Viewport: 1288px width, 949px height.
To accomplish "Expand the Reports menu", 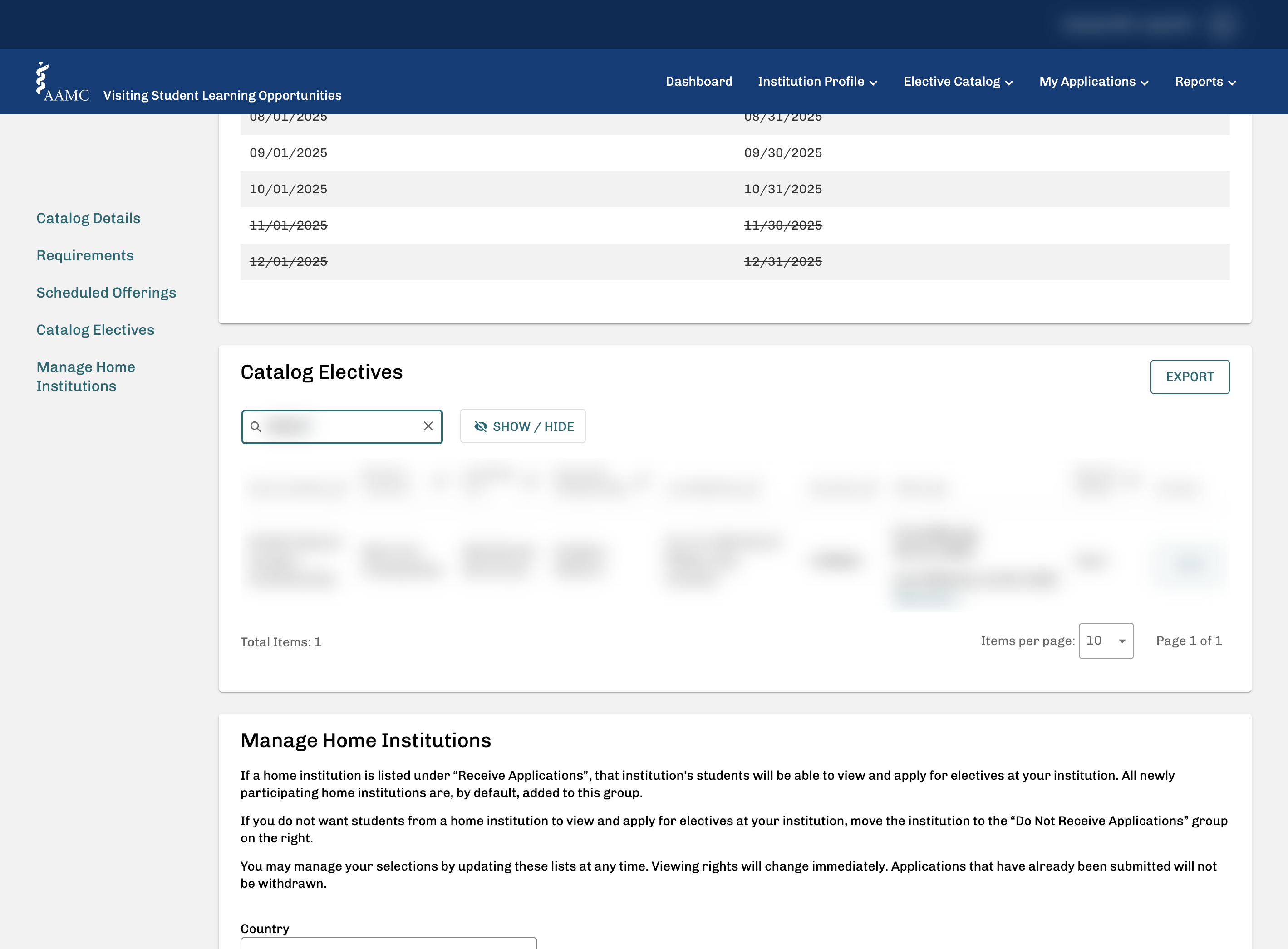I will tap(1205, 82).
